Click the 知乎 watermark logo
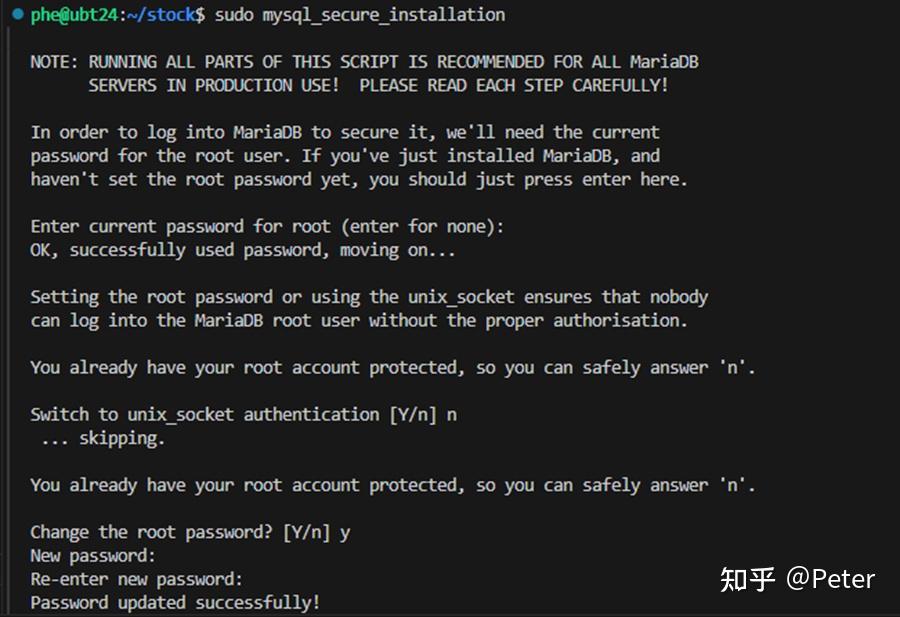Screen dimensions: 900x617 (x=747, y=579)
